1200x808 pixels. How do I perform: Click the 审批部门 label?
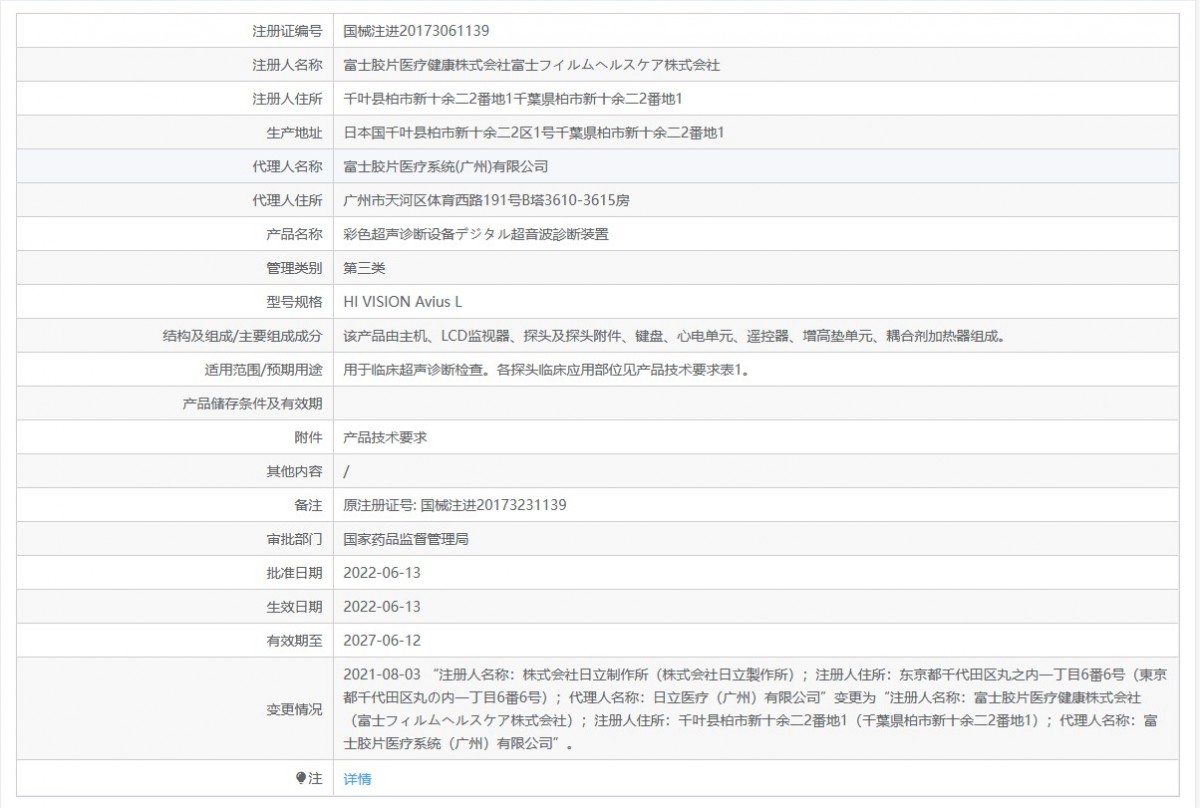point(294,539)
